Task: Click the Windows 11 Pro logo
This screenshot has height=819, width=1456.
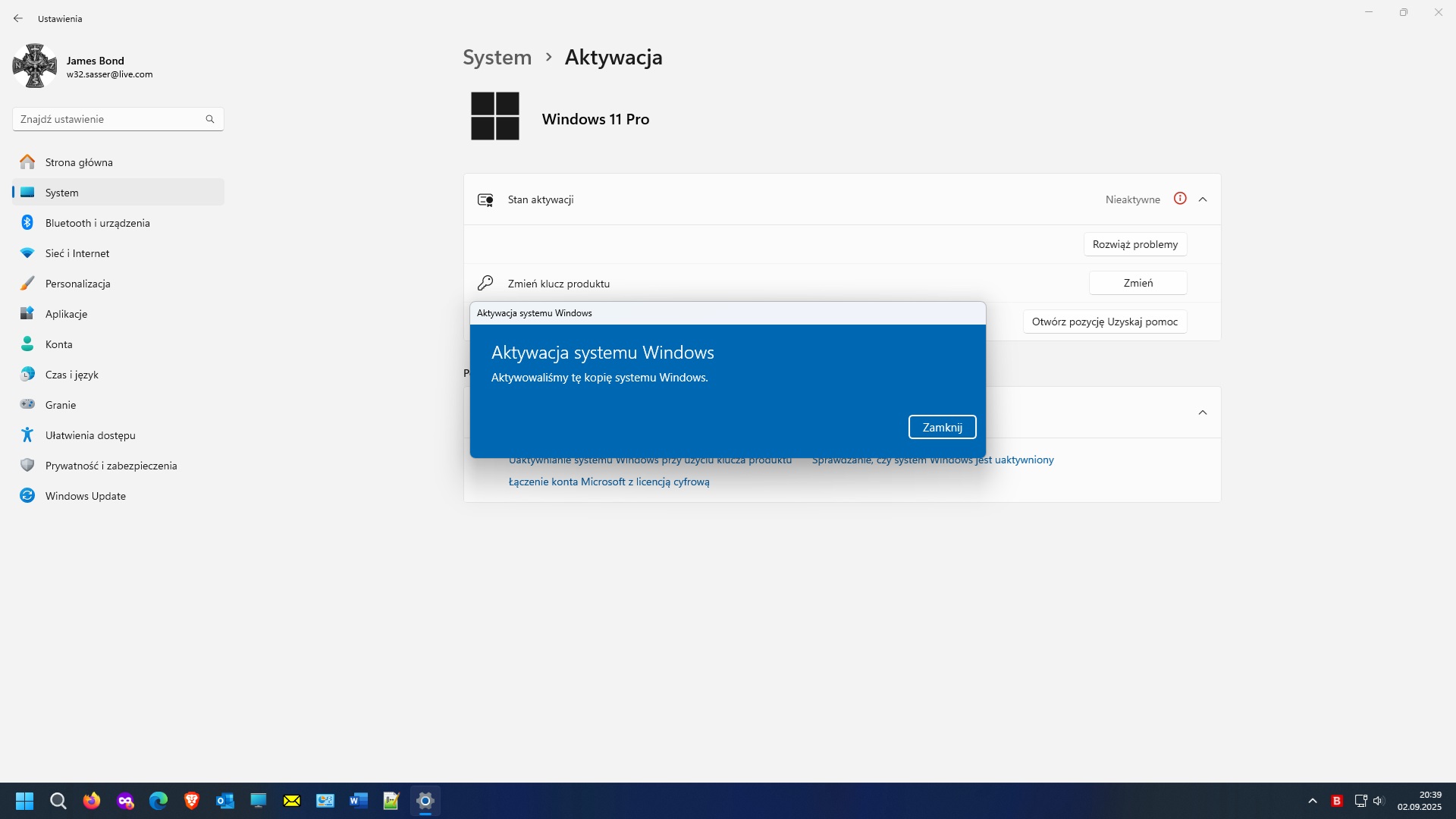Action: click(495, 116)
